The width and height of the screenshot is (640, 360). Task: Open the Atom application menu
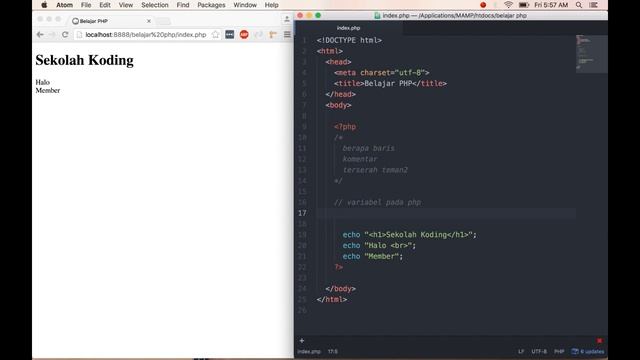[x=64, y=5]
